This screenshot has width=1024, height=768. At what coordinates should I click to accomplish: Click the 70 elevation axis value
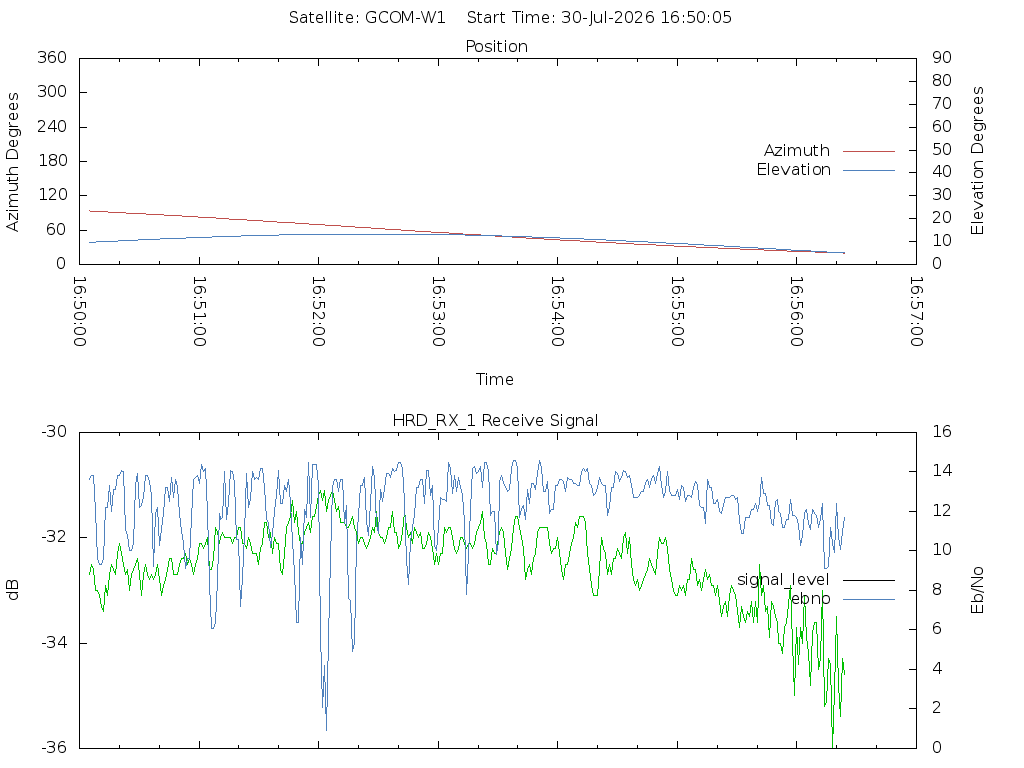[942, 103]
